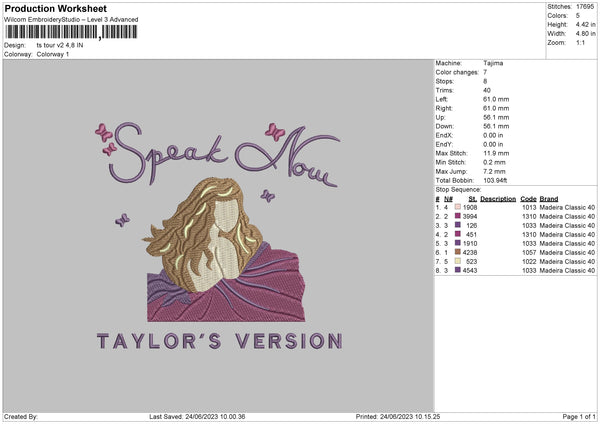
Task: Click the Total Bobbin value '103.94ft'
Action: (495, 180)
